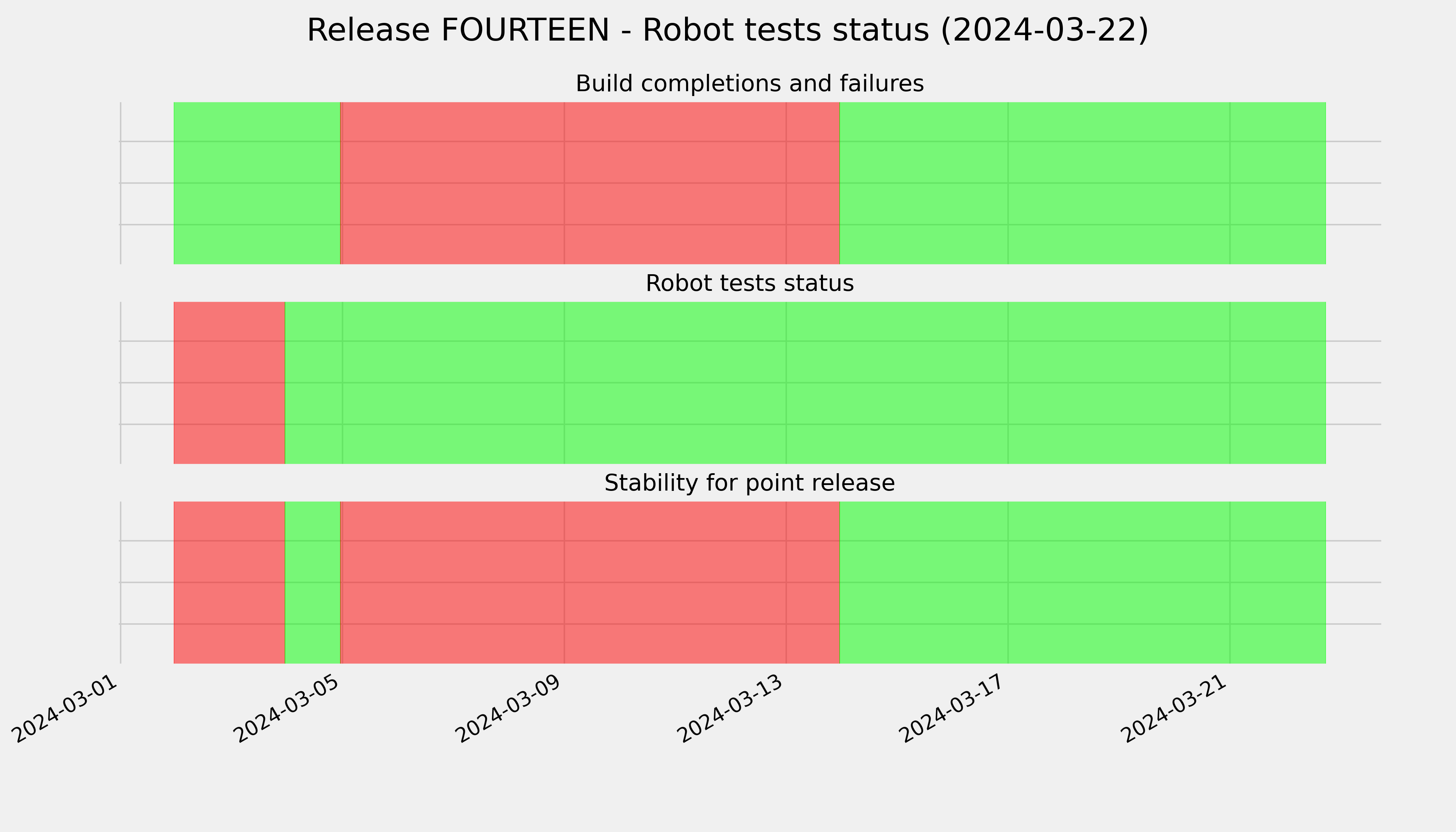The image size is (1456, 832).
Task: Click red block in Robot tests status chart
Action: (229, 383)
